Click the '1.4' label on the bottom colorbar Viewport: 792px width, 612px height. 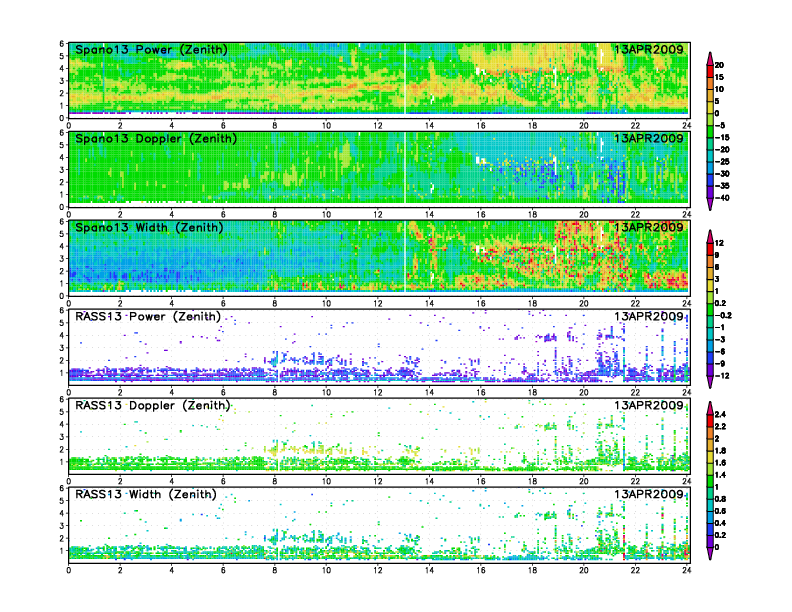(721, 475)
